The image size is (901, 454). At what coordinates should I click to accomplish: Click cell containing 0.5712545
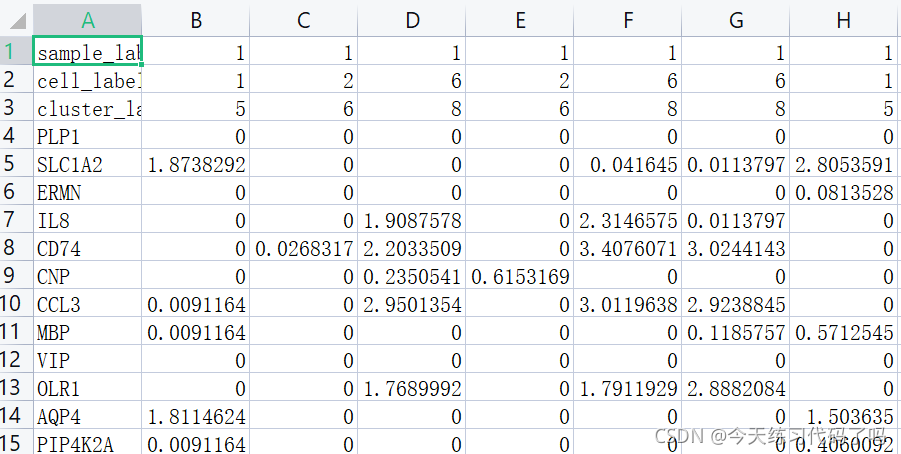click(x=845, y=331)
